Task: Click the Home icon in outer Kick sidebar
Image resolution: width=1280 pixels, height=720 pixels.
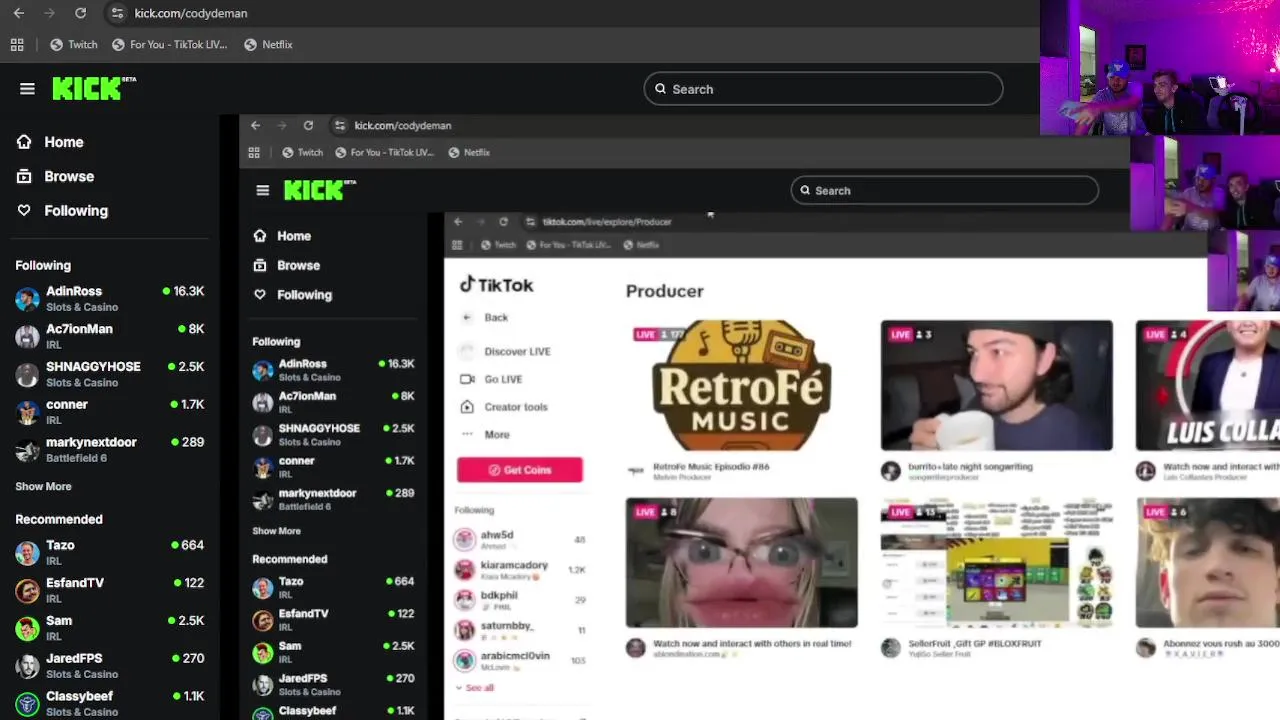Action: click(24, 142)
